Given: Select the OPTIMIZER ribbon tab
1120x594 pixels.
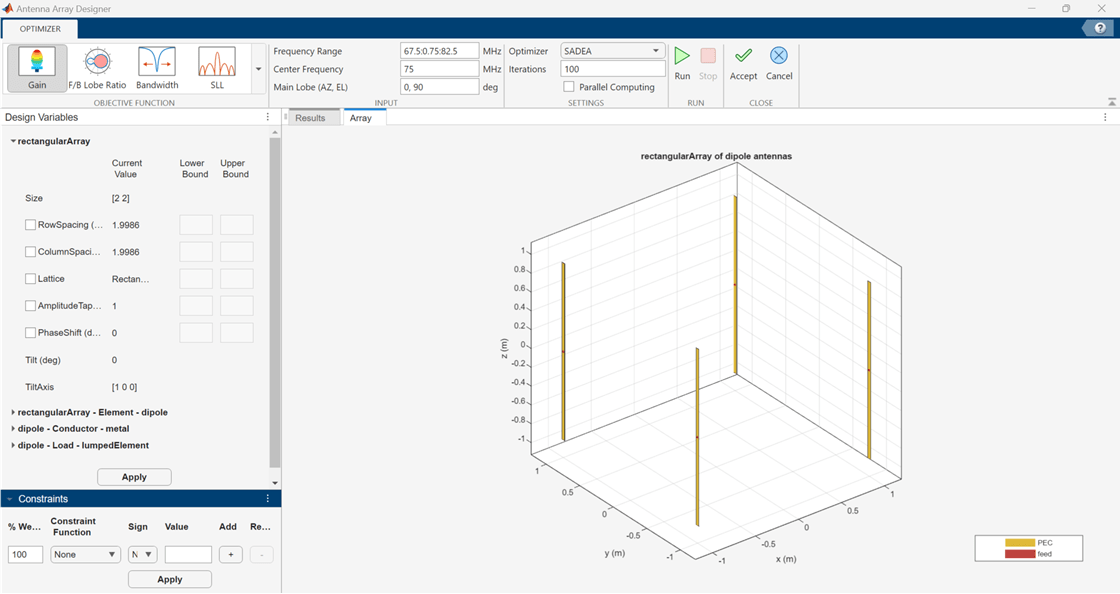Looking at the screenshot, I should 40,30.
